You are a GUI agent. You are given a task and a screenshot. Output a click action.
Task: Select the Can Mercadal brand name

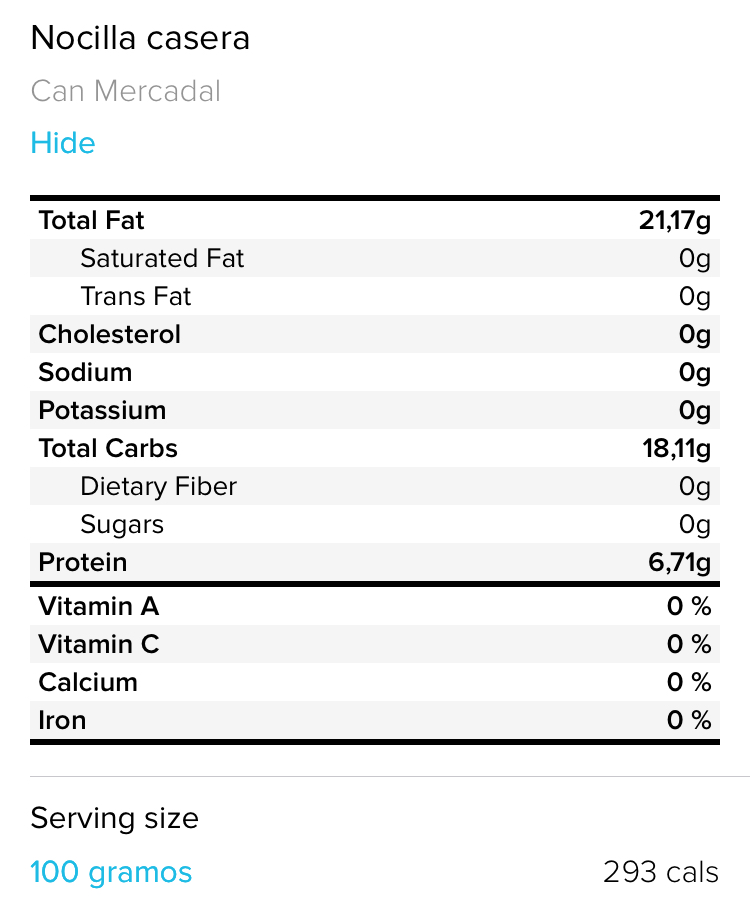pyautogui.click(x=125, y=91)
